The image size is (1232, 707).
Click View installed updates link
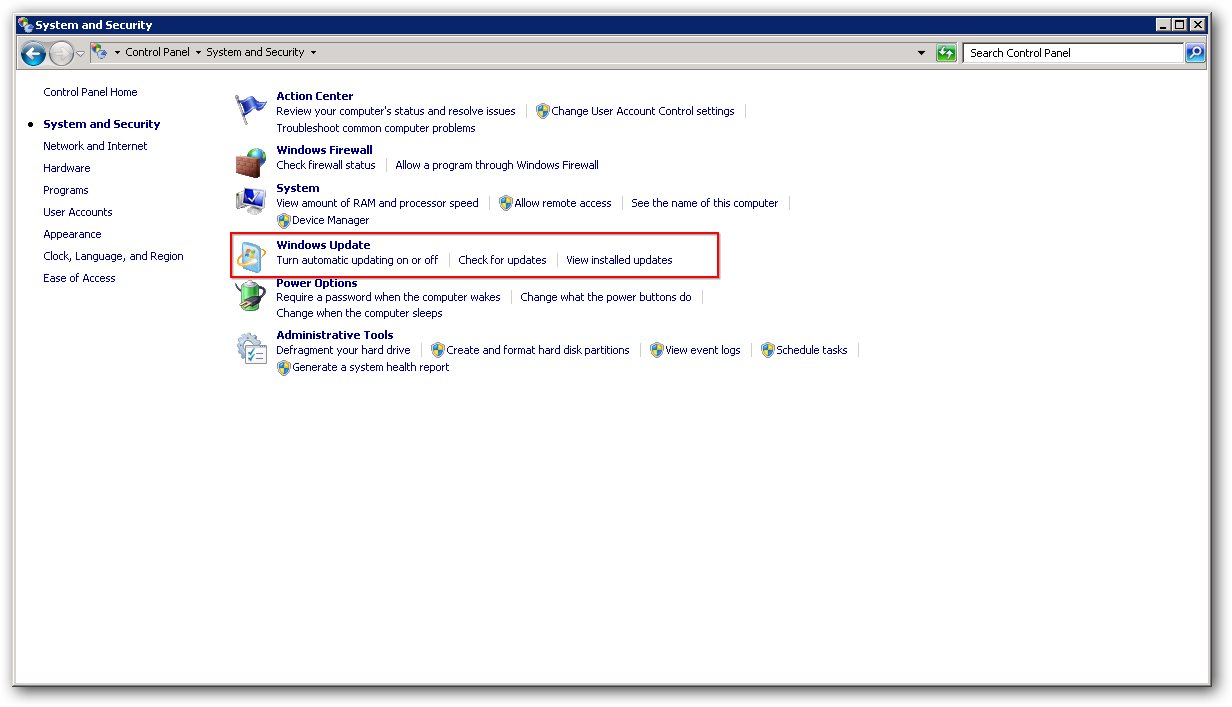click(619, 260)
